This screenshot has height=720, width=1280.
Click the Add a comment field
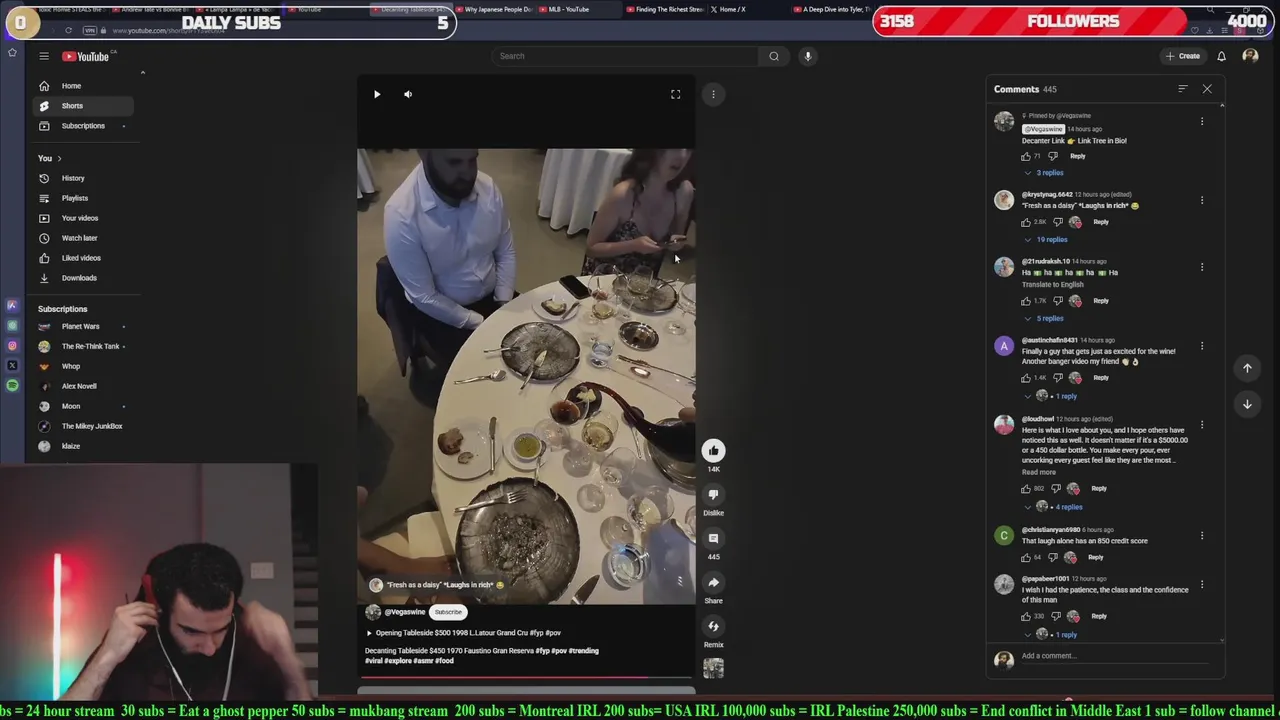[1115, 656]
